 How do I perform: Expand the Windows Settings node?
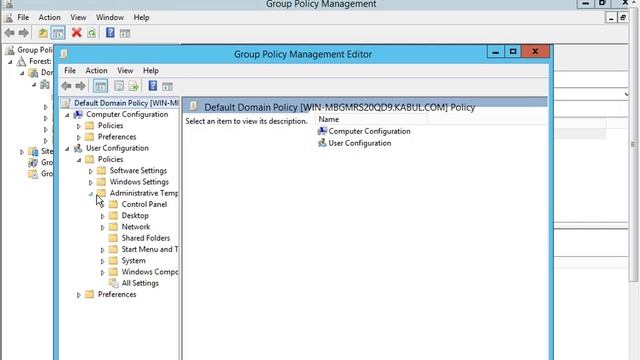91,182
